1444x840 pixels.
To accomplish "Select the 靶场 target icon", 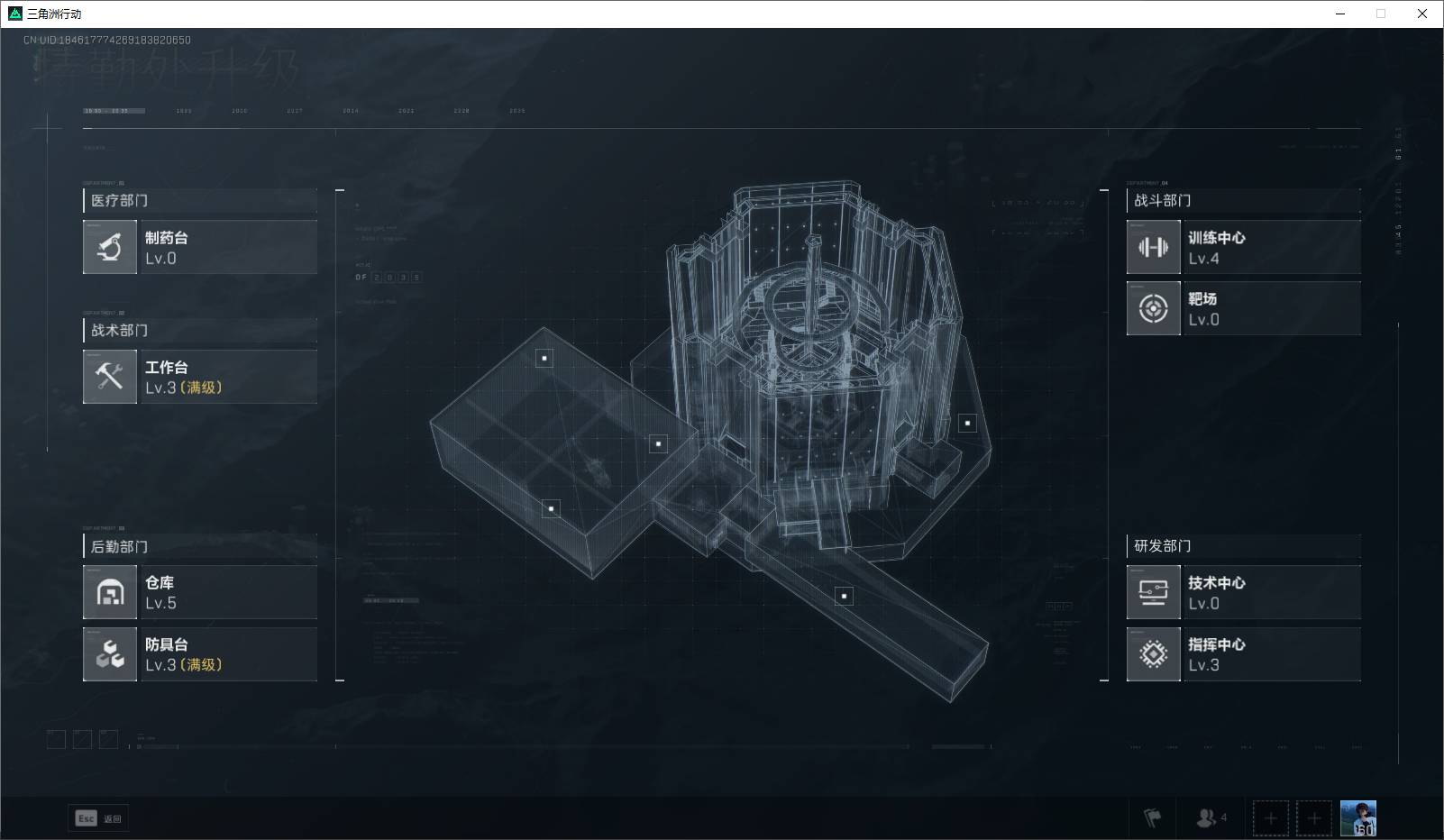I will point(1154,308).
